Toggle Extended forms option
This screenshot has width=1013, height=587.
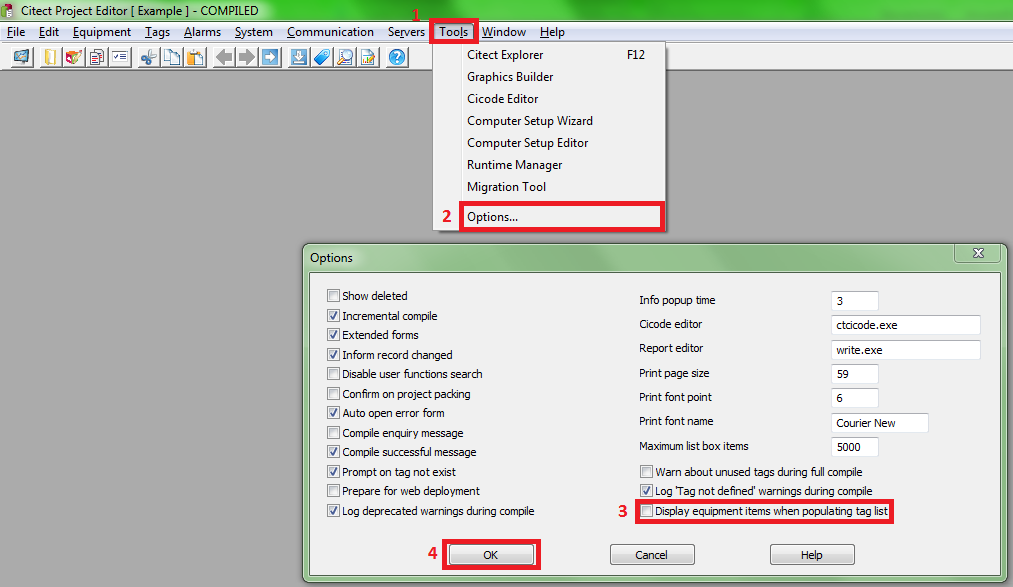tap(333, 335)
